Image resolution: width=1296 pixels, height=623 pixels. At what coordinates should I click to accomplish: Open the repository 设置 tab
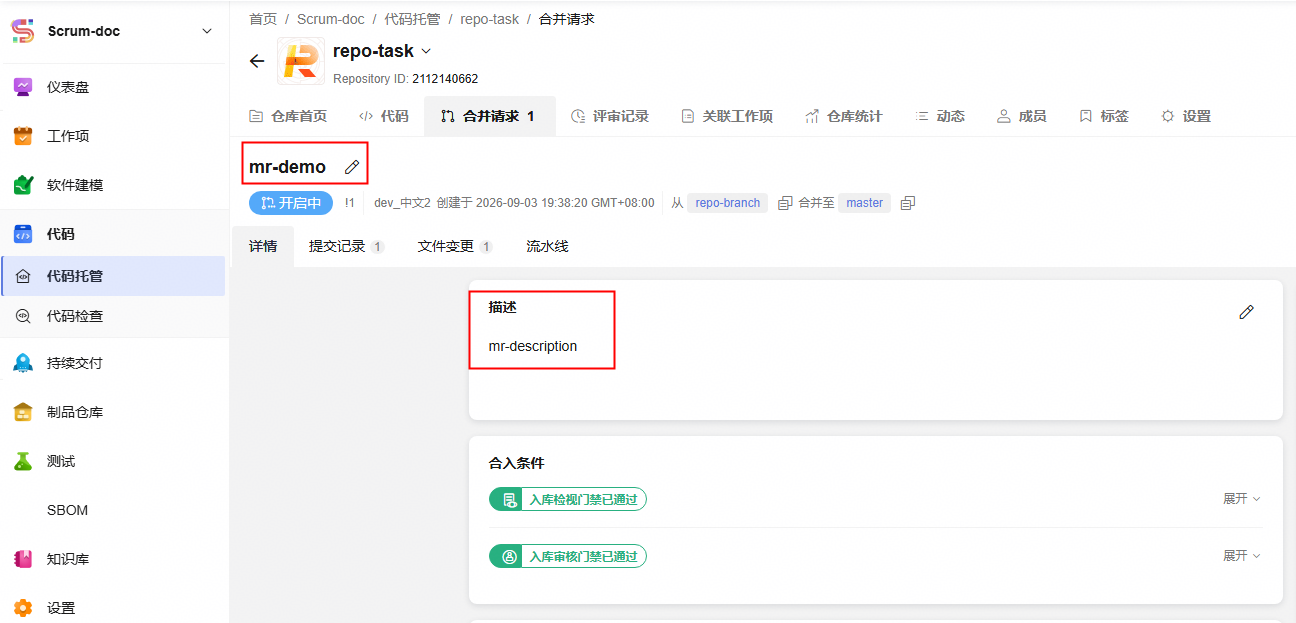click(1186, 116)
